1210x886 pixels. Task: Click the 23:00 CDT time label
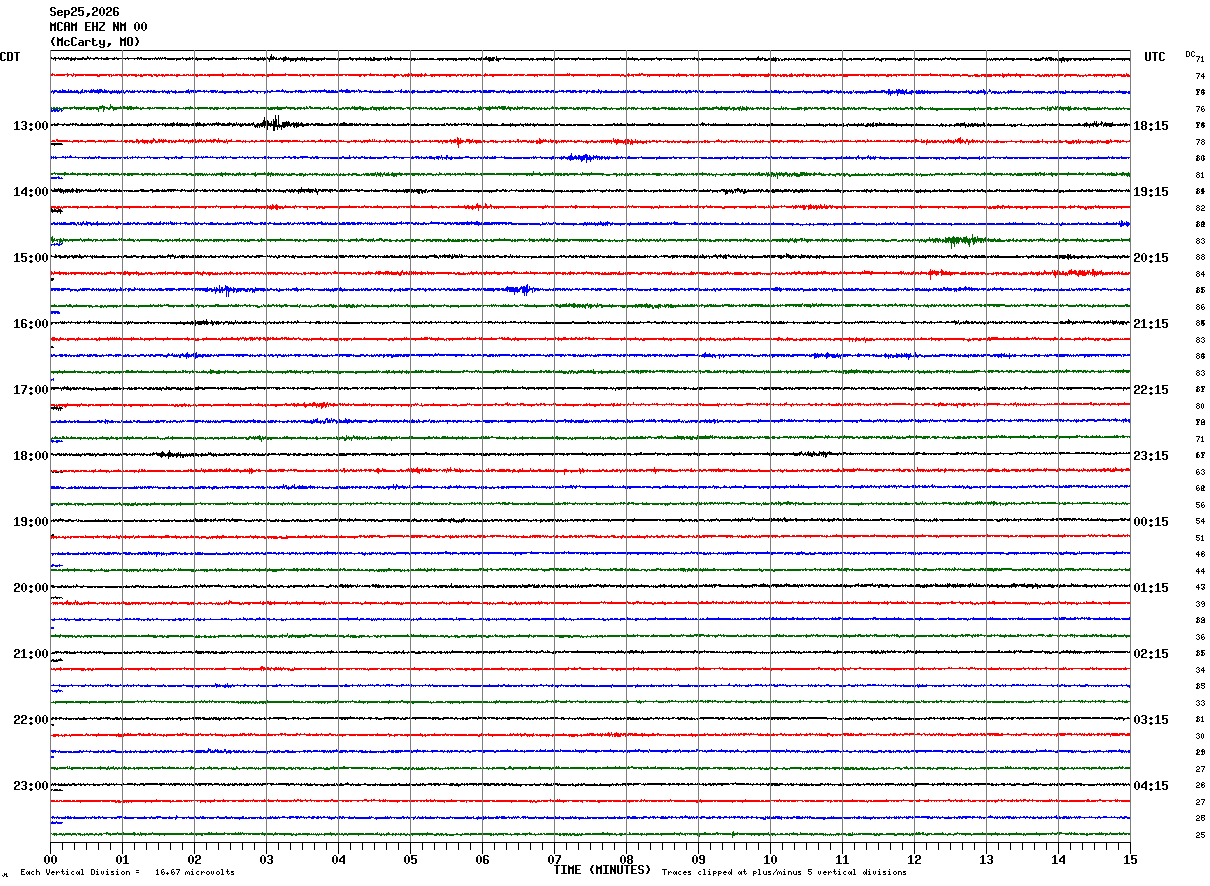pos(31,785)
